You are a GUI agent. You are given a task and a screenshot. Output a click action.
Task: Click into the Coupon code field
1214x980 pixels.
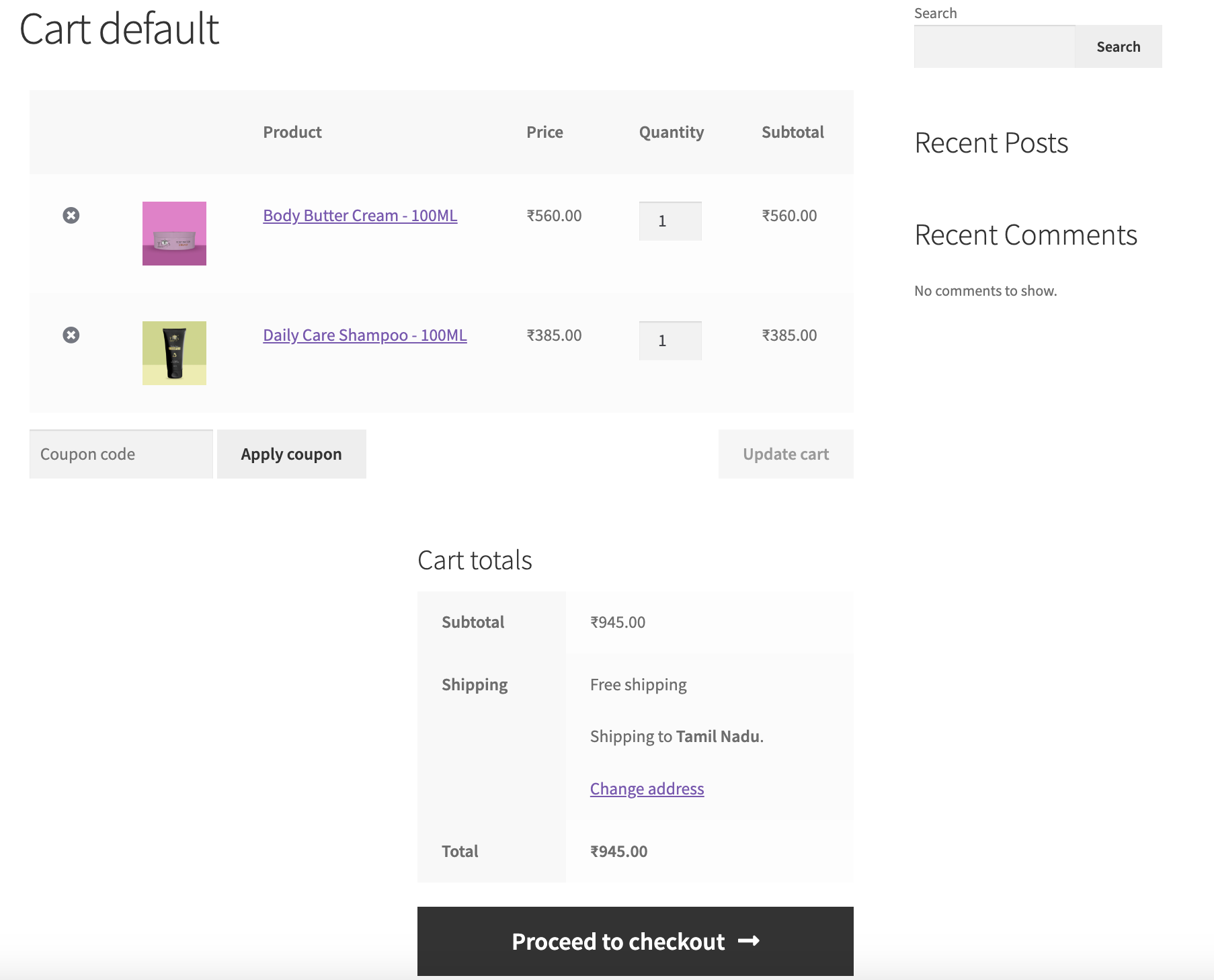(x=121, y=454)
